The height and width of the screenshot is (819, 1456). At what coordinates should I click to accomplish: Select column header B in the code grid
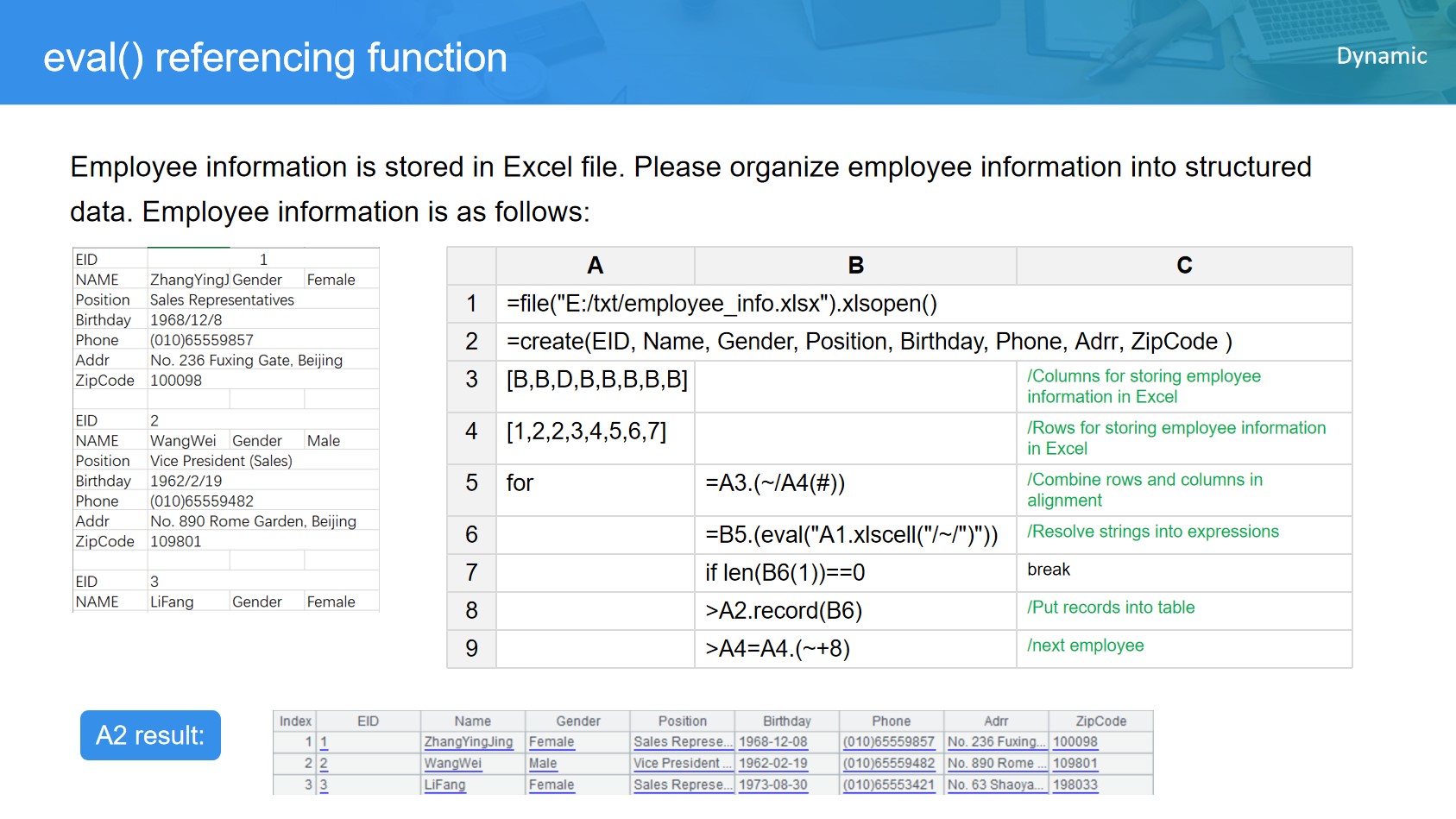(x=855, y=266)
